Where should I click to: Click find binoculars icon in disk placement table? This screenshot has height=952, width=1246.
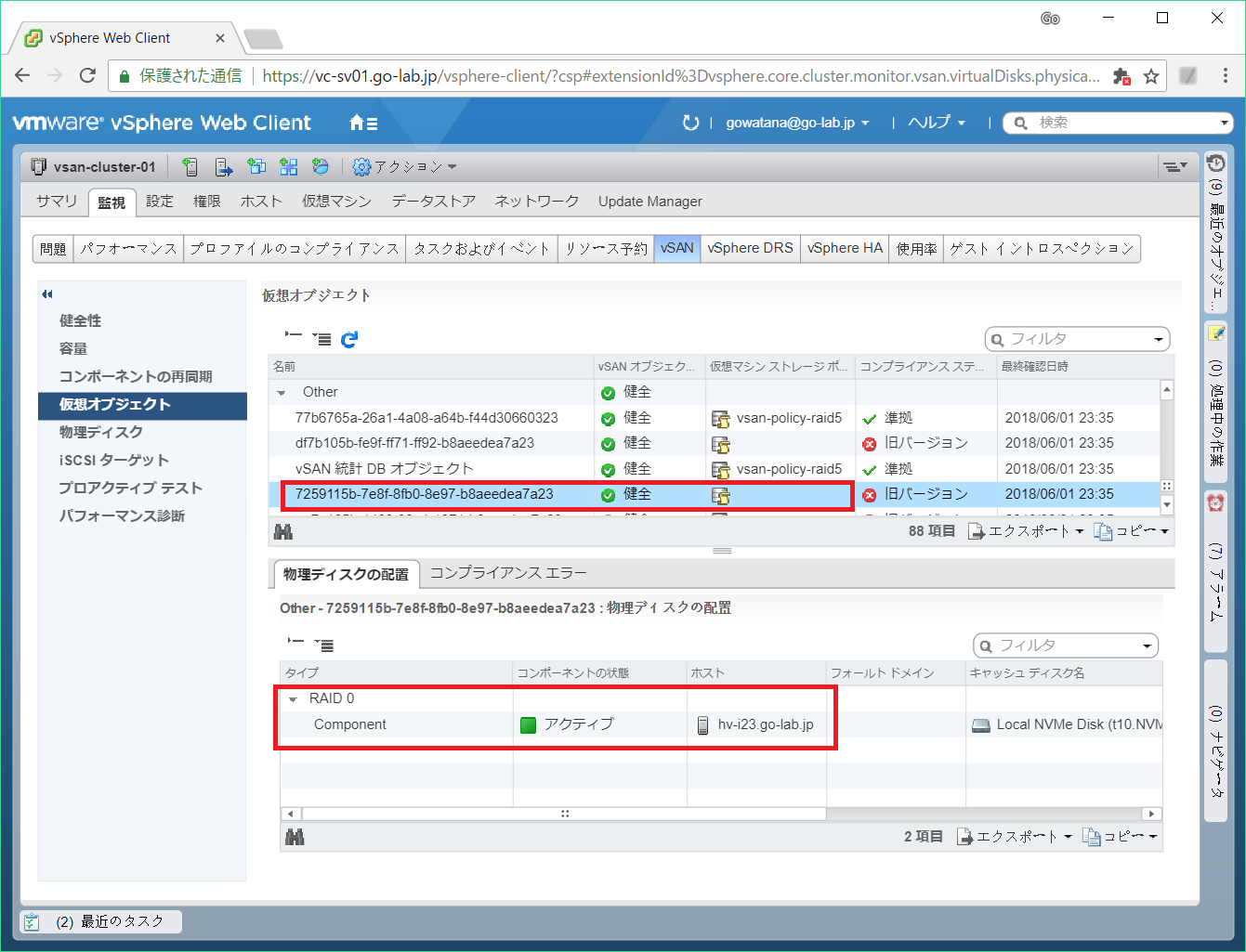tap(295, 838)
